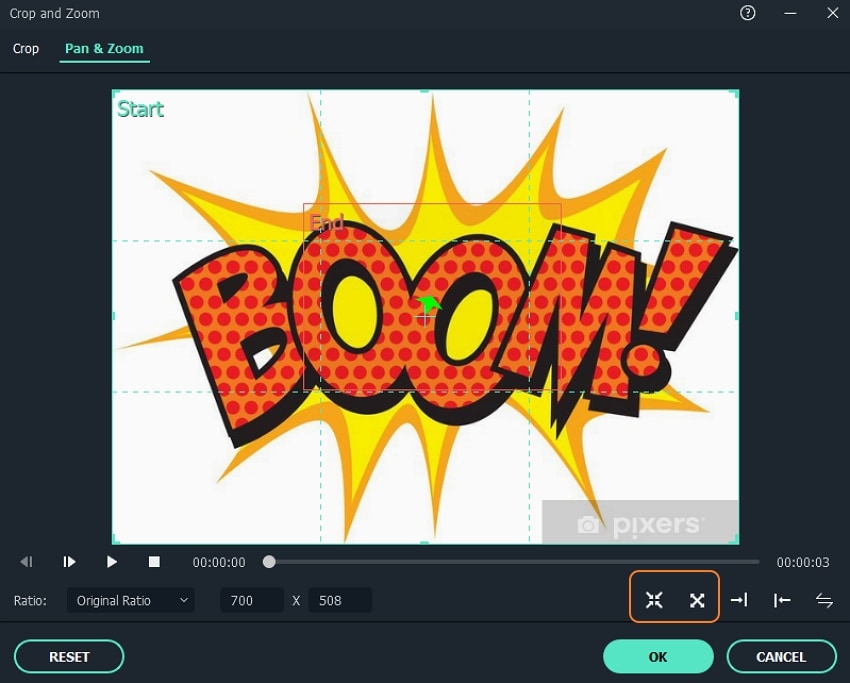Click the top-right corner handle of Start frame
This screenshot has height=683, width=850.
coord(736,93)
